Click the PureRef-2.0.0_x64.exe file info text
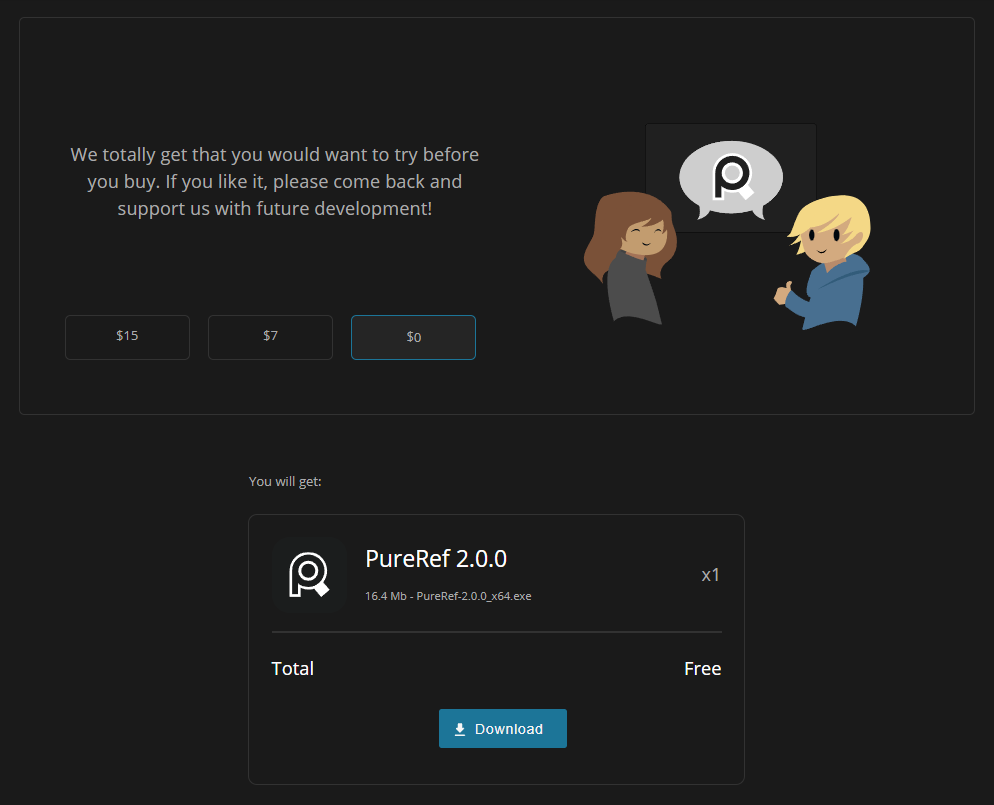This screenshot has width=994, height=805. 448,596
